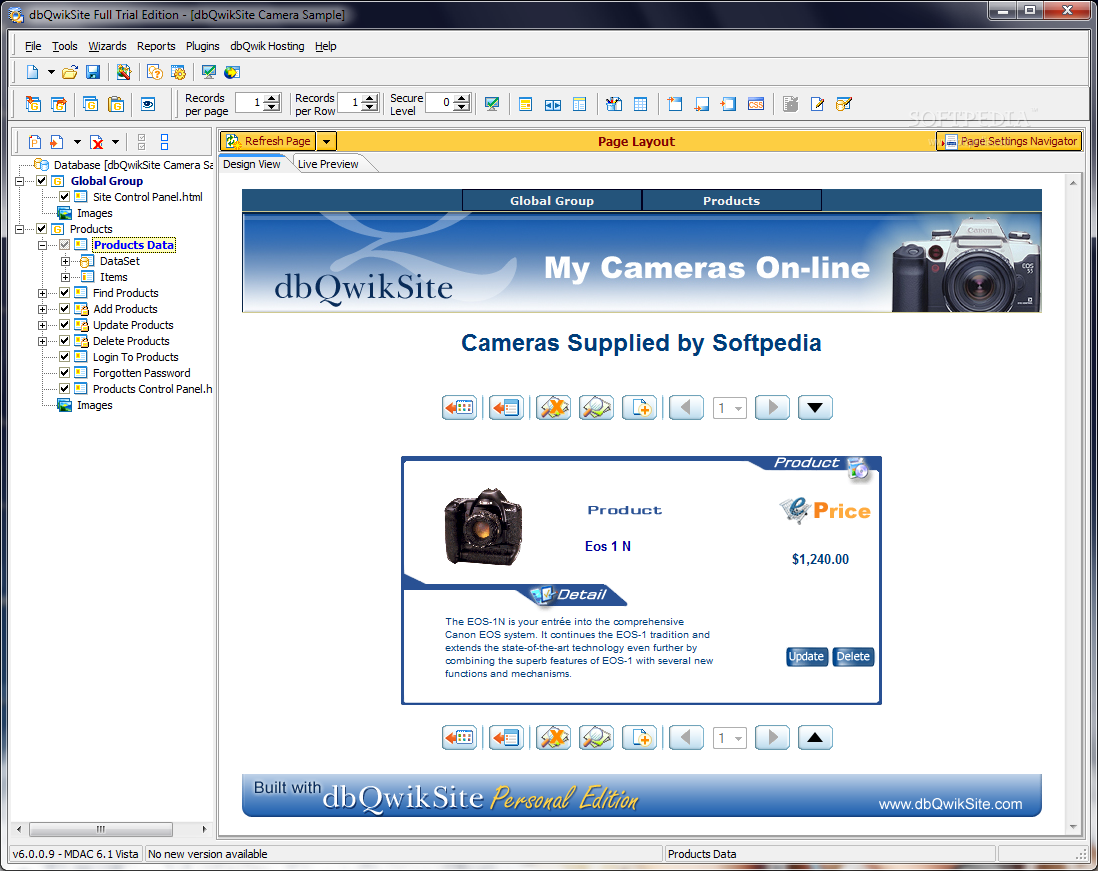Click the upper add new record page icon
Screen dimensions: 1098x871
[x=640, y=407]
